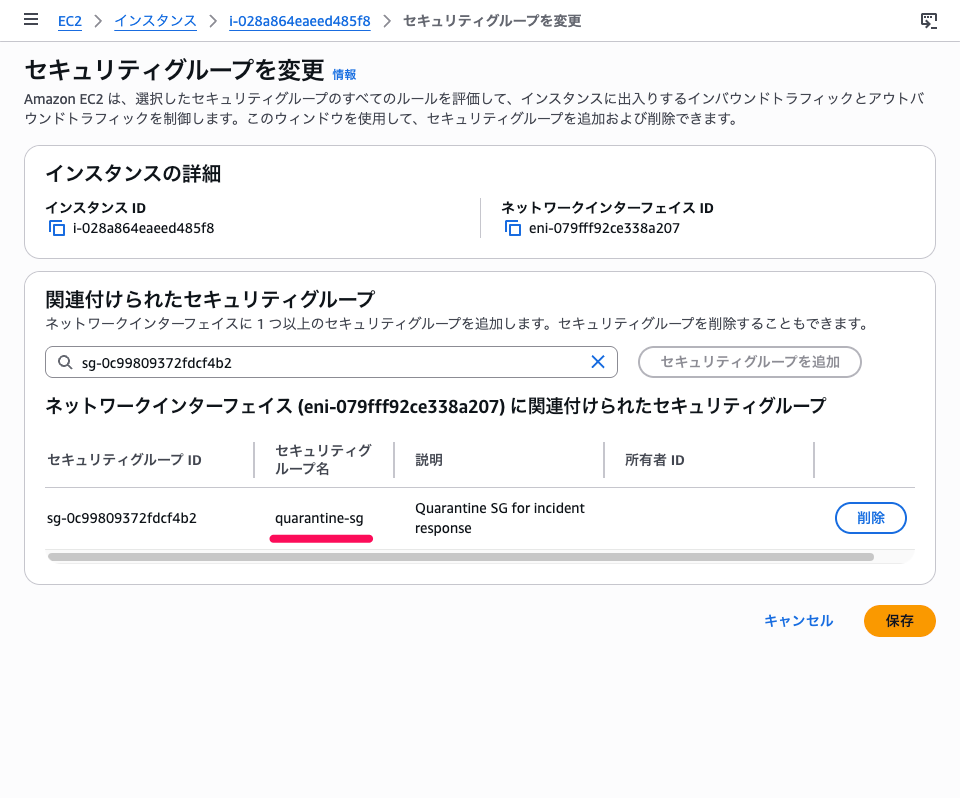960x798 pixels.
Task: Select セキュリティグループ ID column header
Action: click(125, 460)
